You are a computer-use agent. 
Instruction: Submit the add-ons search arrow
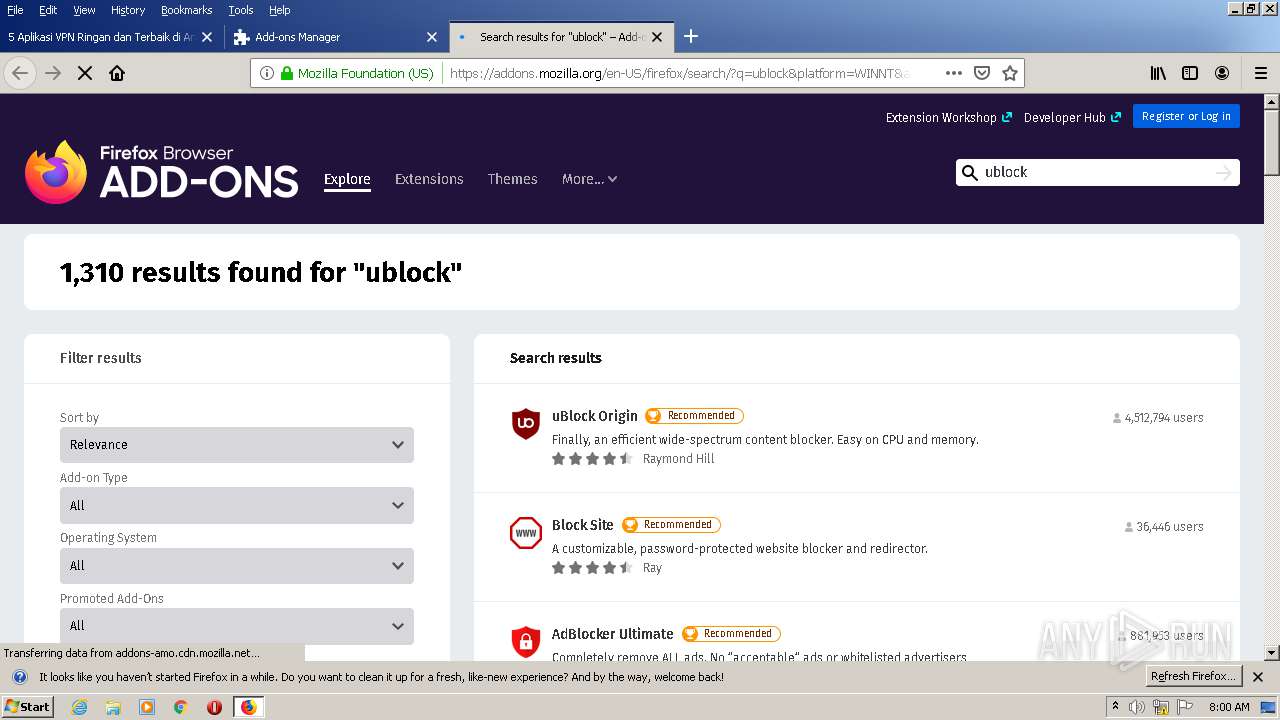(x=1223, y=173)
